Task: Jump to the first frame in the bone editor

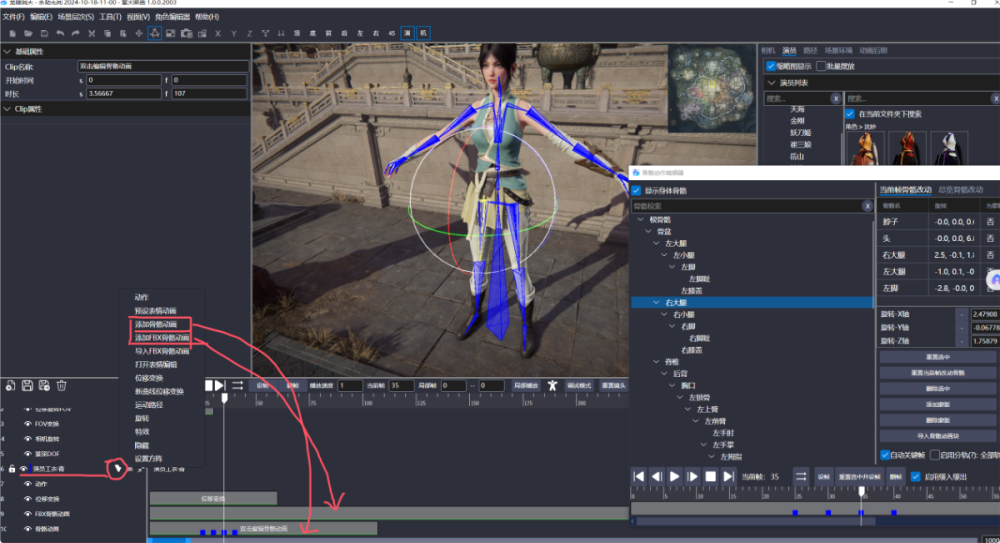Action: (x=639, y=476)
